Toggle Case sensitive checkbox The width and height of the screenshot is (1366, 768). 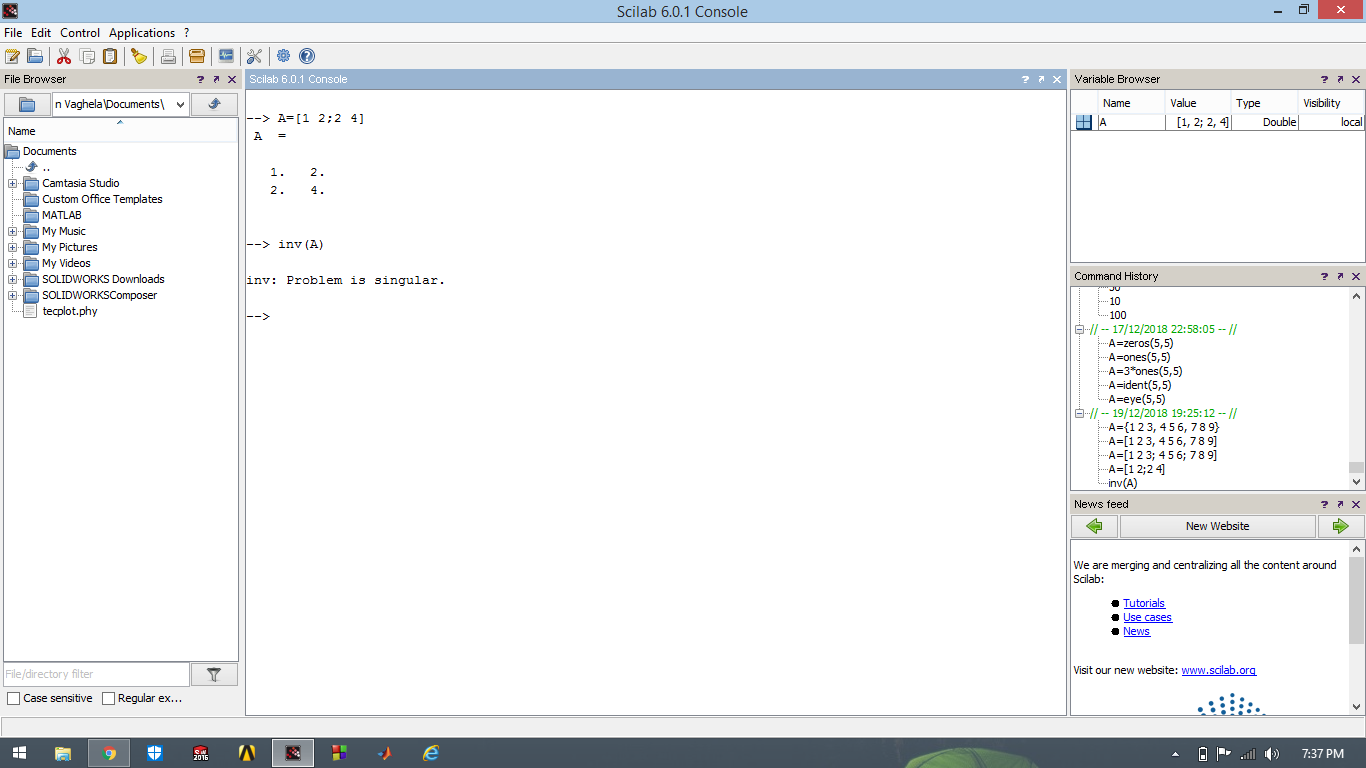coord(14,698)
